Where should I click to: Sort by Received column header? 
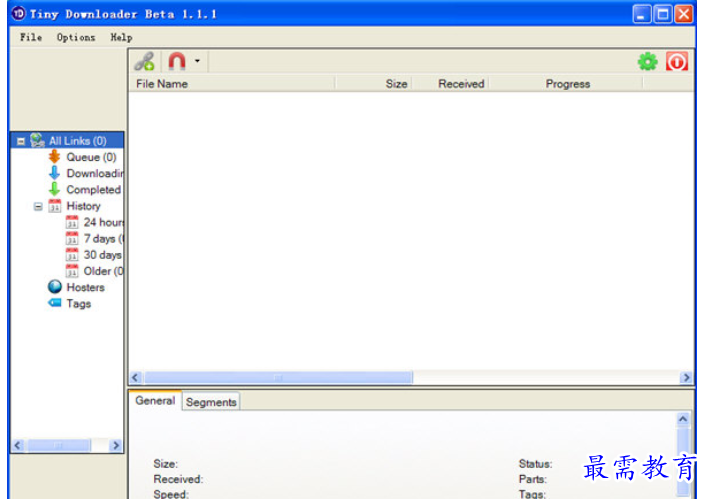pyautogui.click(x=451, y=84)
